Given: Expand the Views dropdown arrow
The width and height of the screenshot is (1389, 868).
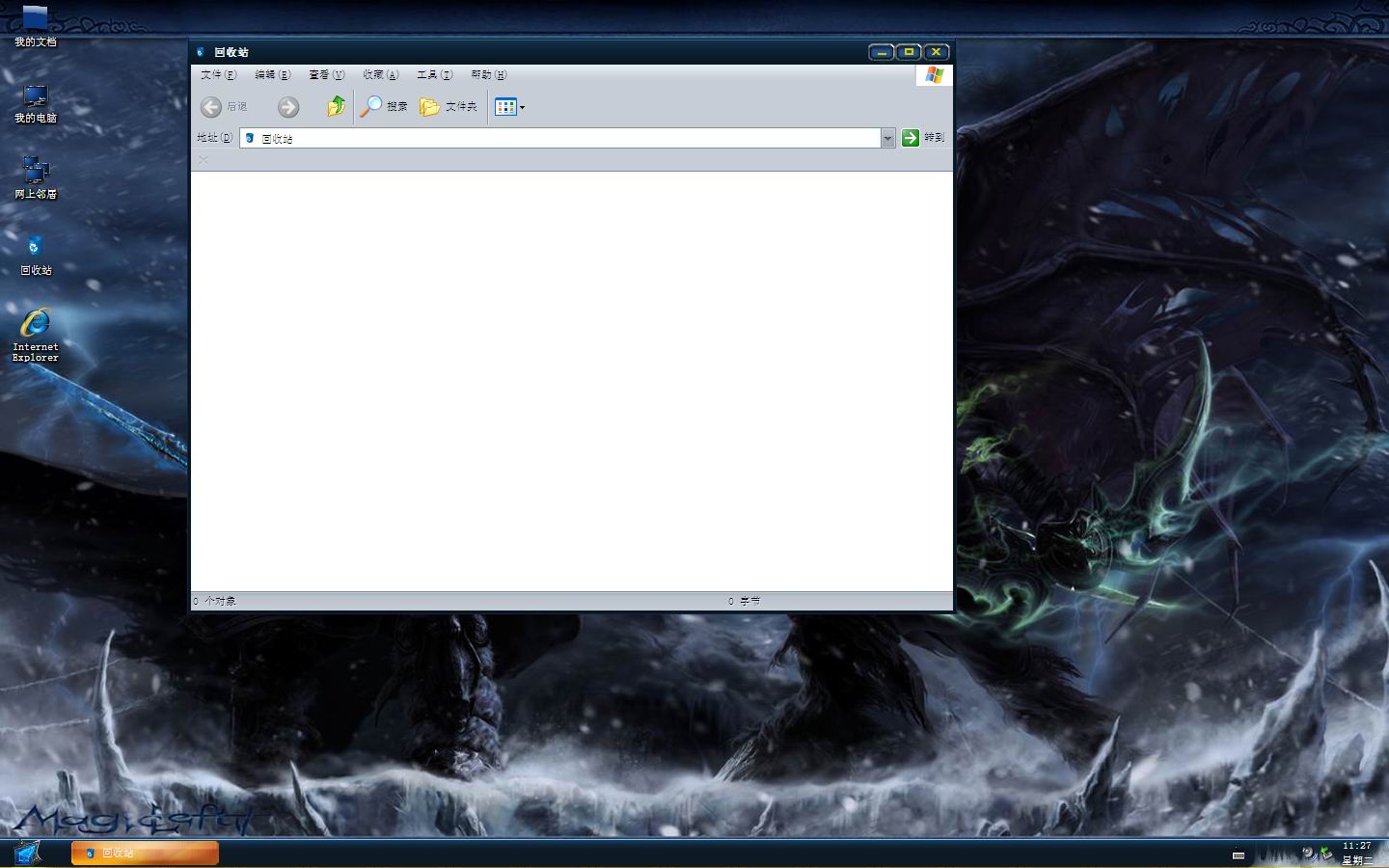Looking at the screenshot, I should [x=522, y=108].
